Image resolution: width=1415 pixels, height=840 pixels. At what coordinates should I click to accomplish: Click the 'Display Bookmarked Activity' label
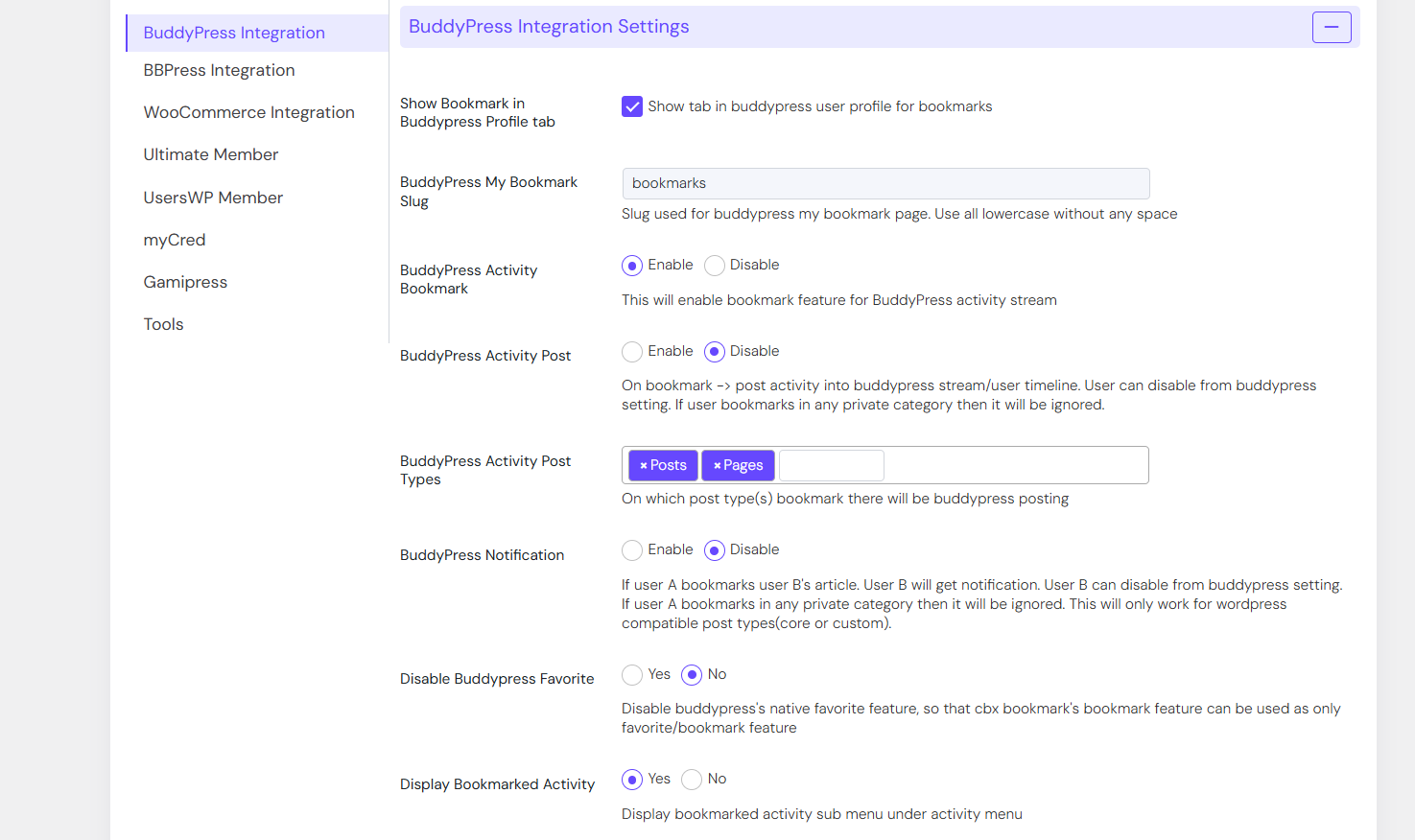(497, 784)
